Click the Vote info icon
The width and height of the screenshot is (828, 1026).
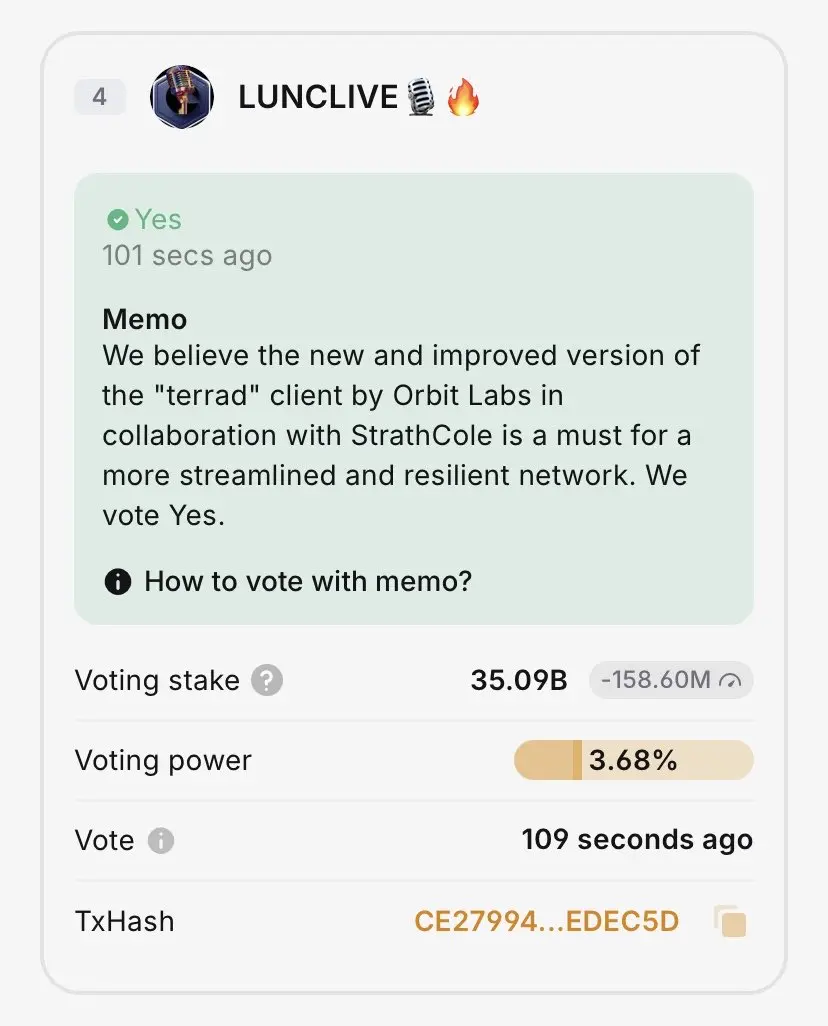tap(161, 840)
